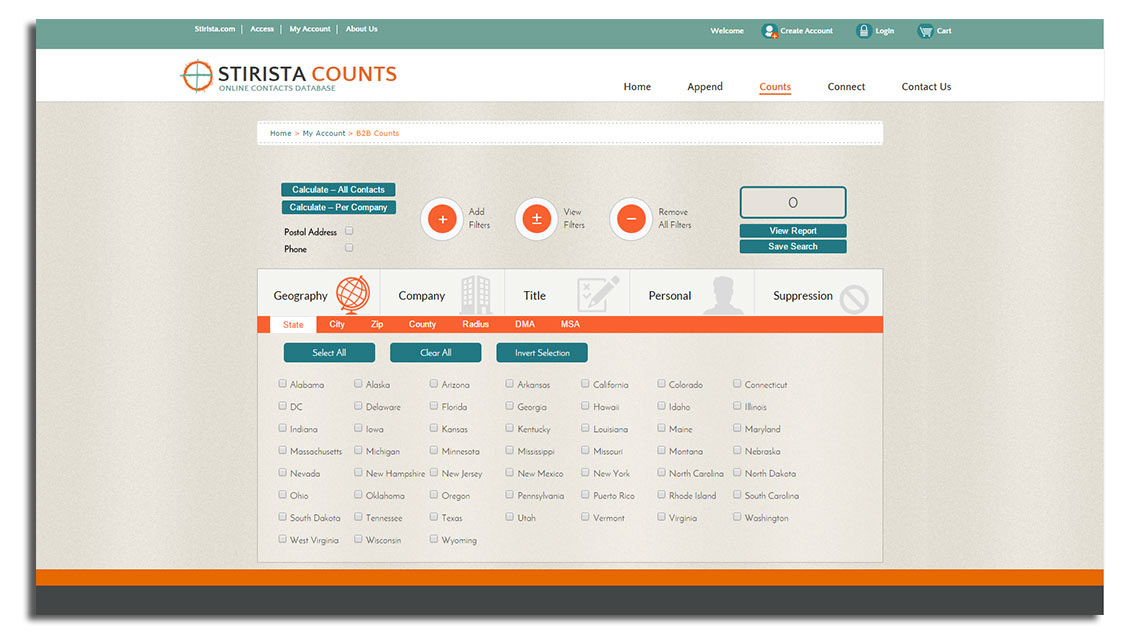Click the Welcome text in top bar
This screenshot has width=1140, height=640.
(x=727, y=31)
